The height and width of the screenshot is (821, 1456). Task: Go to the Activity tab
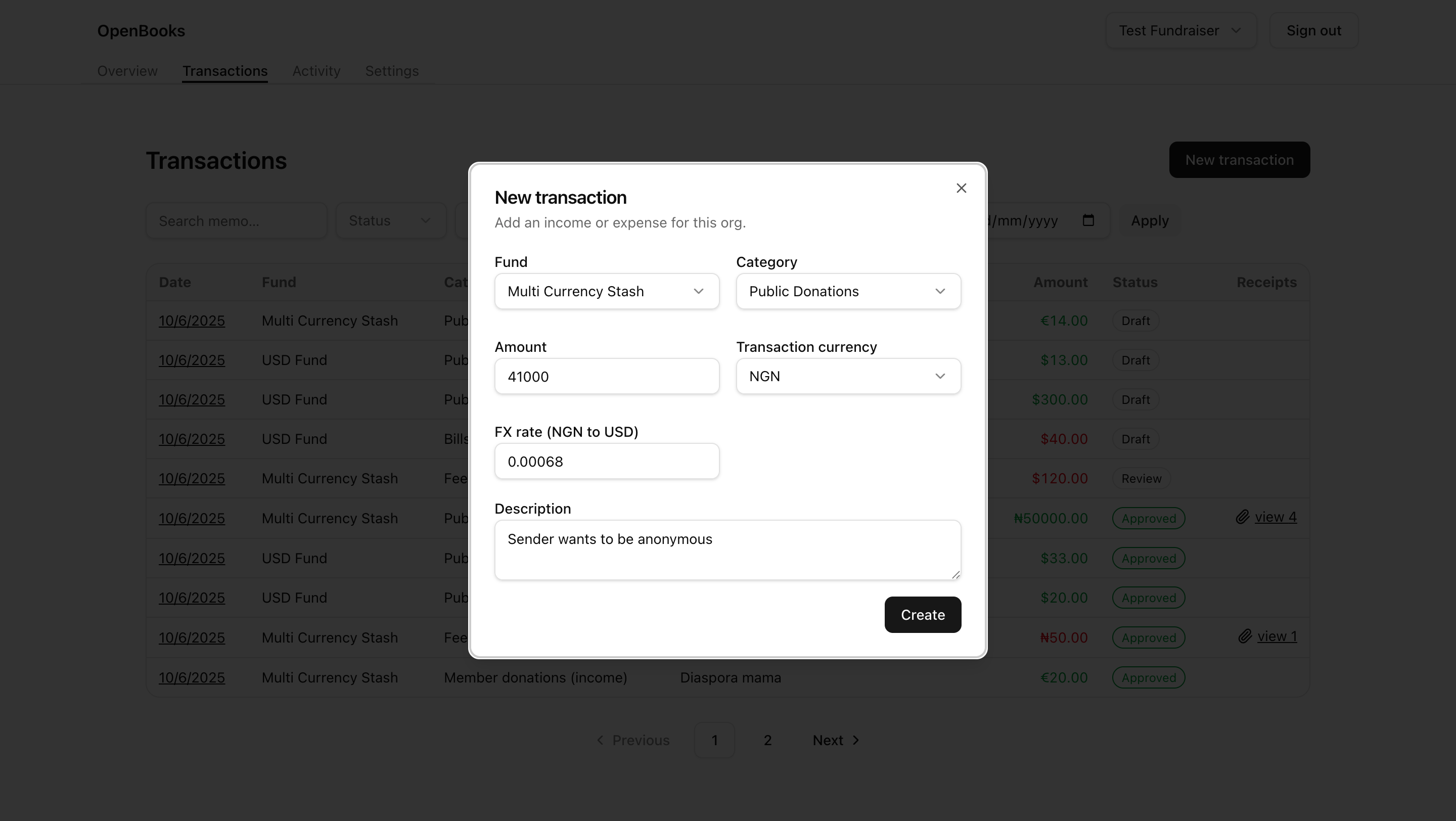316,71
